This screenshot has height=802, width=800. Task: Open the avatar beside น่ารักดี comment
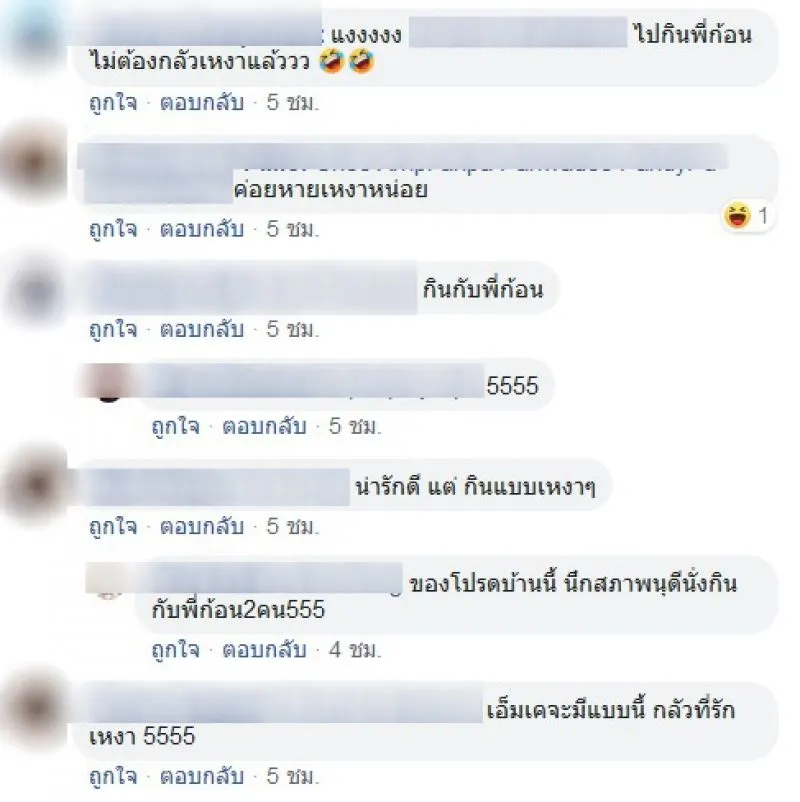point(35,485)
